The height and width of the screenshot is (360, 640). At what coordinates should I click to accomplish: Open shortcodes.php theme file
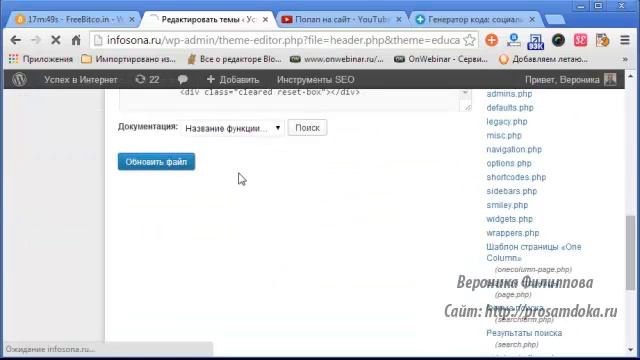point(516,177)
